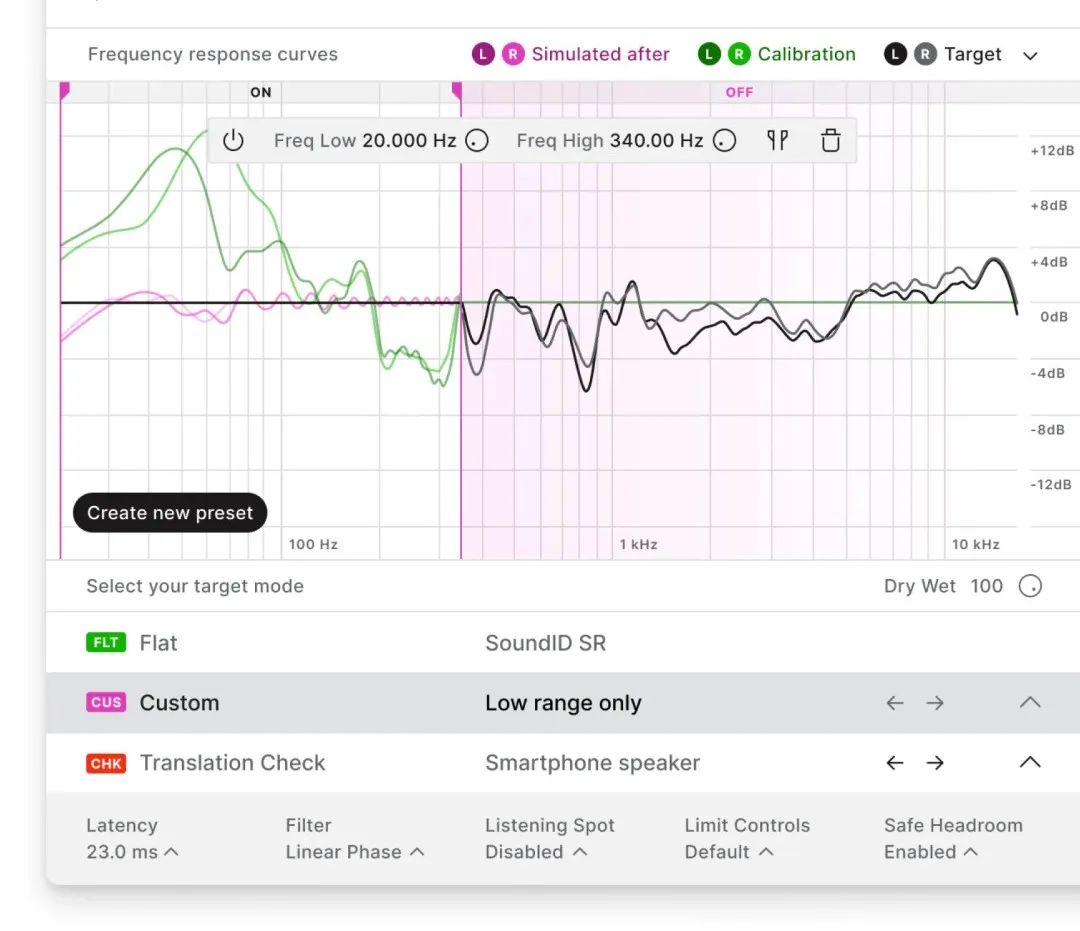
Task: Click the Freq High knob icon
Action: (725, 141)
